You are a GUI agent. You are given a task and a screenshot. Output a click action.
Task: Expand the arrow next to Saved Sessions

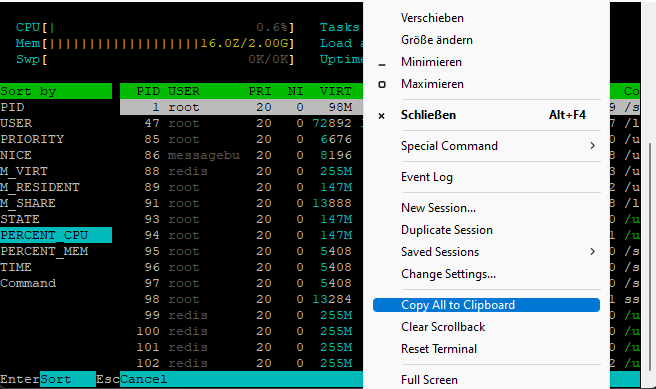point(592,251)
